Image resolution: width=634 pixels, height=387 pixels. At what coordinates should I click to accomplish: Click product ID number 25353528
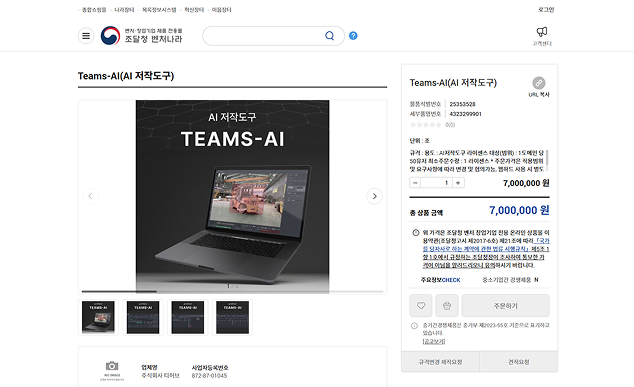[x=462, y=104]
